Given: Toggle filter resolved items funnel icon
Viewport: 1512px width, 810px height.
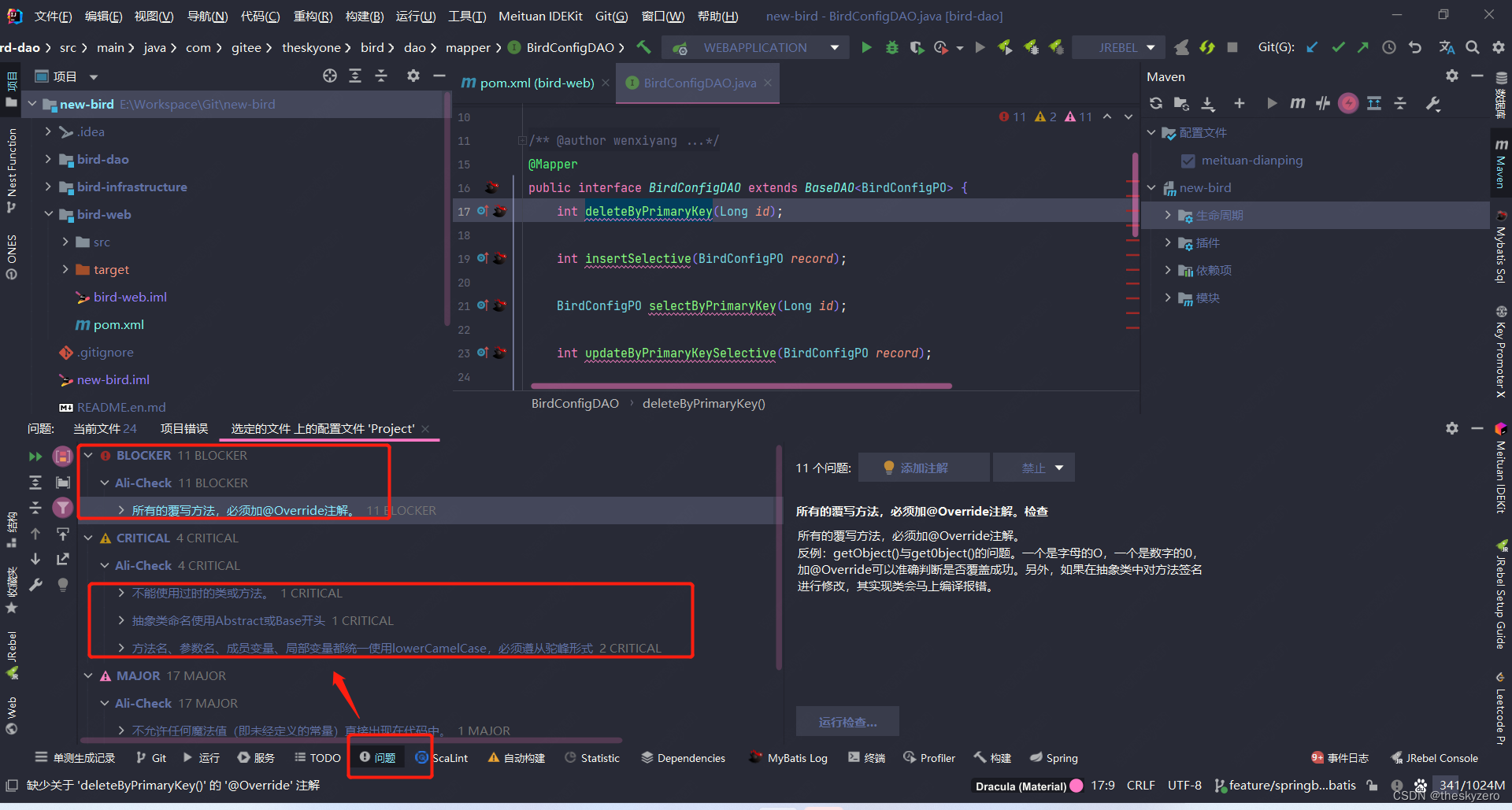Looking at the screenshot, I should 62,508.
